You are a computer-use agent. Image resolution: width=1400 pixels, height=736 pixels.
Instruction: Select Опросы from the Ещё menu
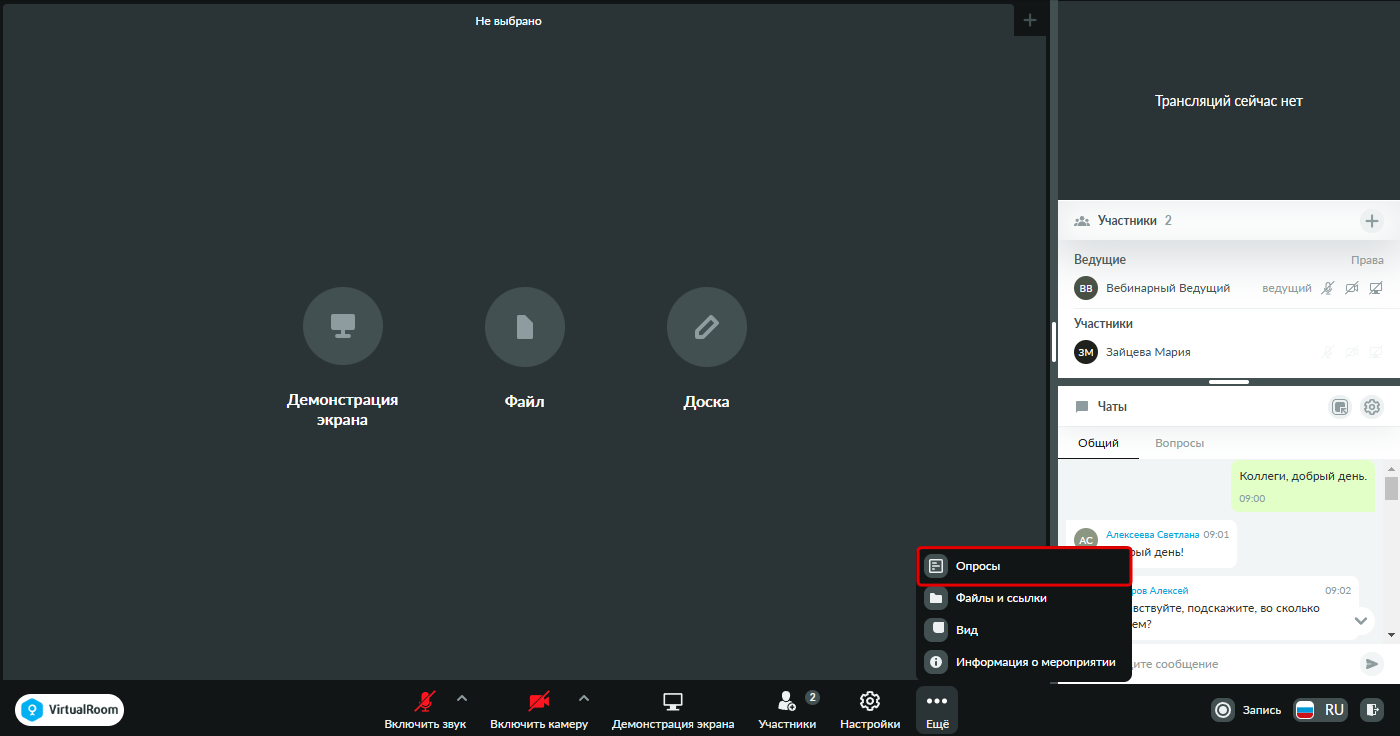1024,566
